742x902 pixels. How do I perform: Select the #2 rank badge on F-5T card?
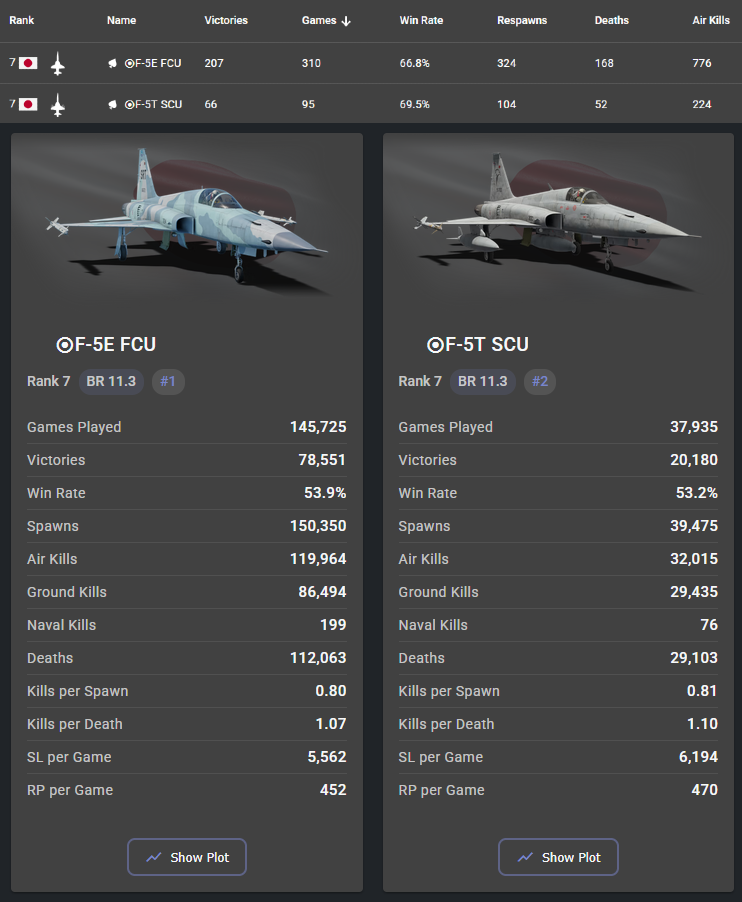coord(540,381)
